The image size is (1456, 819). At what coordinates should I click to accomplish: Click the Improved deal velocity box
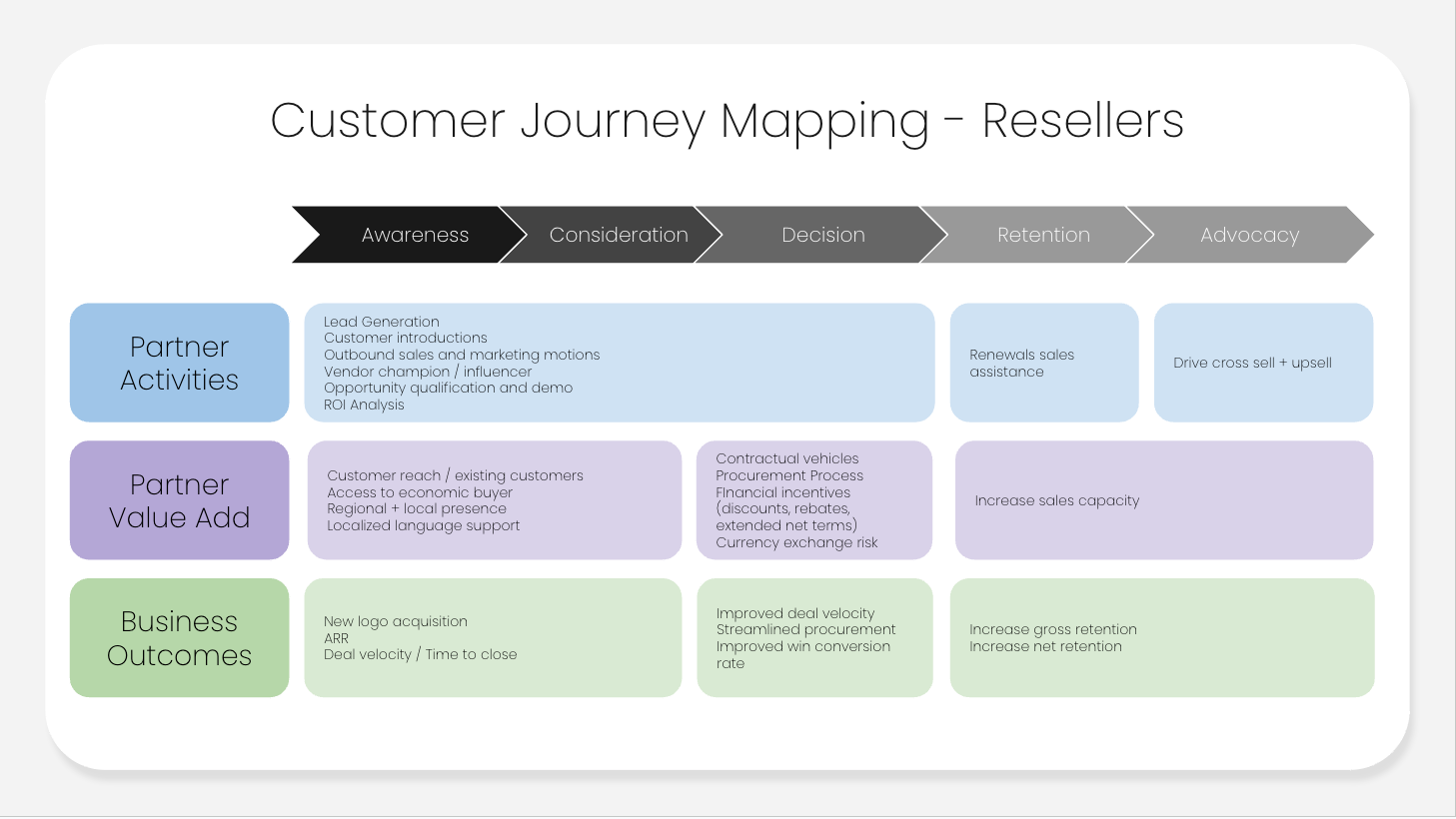pyautogui.click(x=814, y=637)
